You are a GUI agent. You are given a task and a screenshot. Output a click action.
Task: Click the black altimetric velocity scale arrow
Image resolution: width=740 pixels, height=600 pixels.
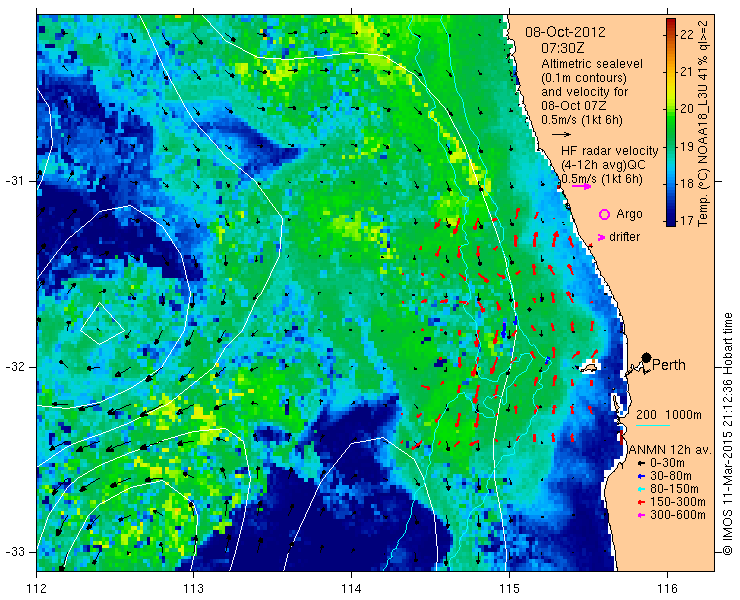click(561, 135)
